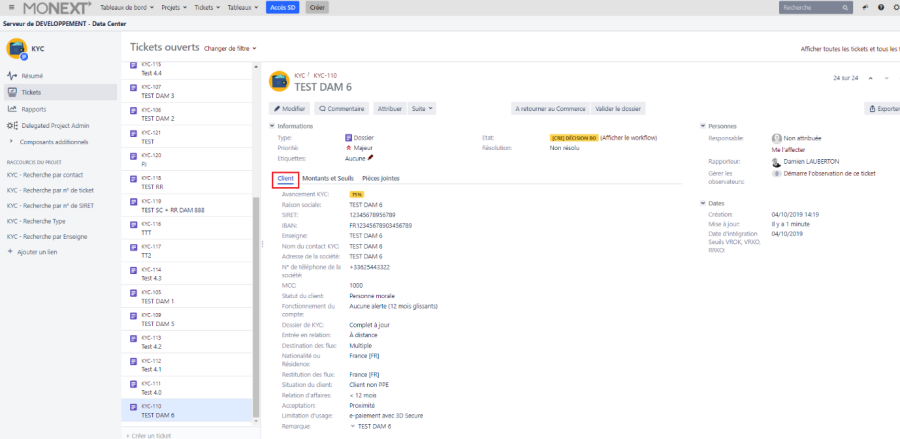
Task: Open the help question mark icon
Action: 881,7
